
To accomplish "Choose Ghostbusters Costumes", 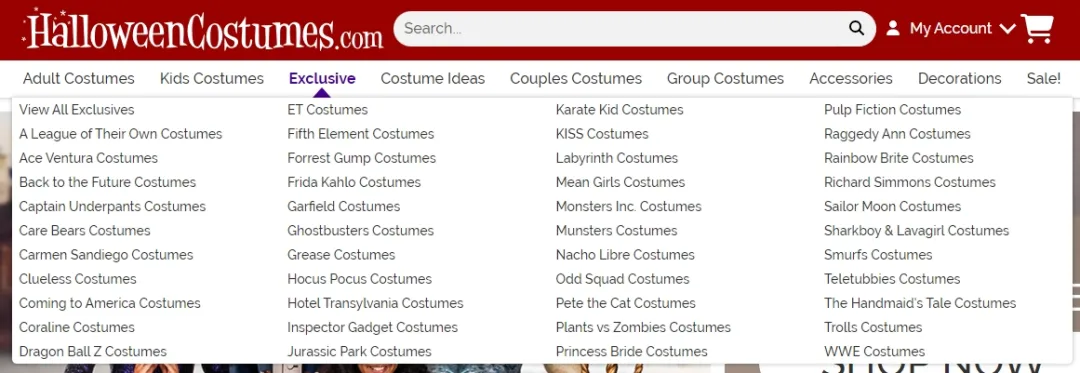I will 360,230.
